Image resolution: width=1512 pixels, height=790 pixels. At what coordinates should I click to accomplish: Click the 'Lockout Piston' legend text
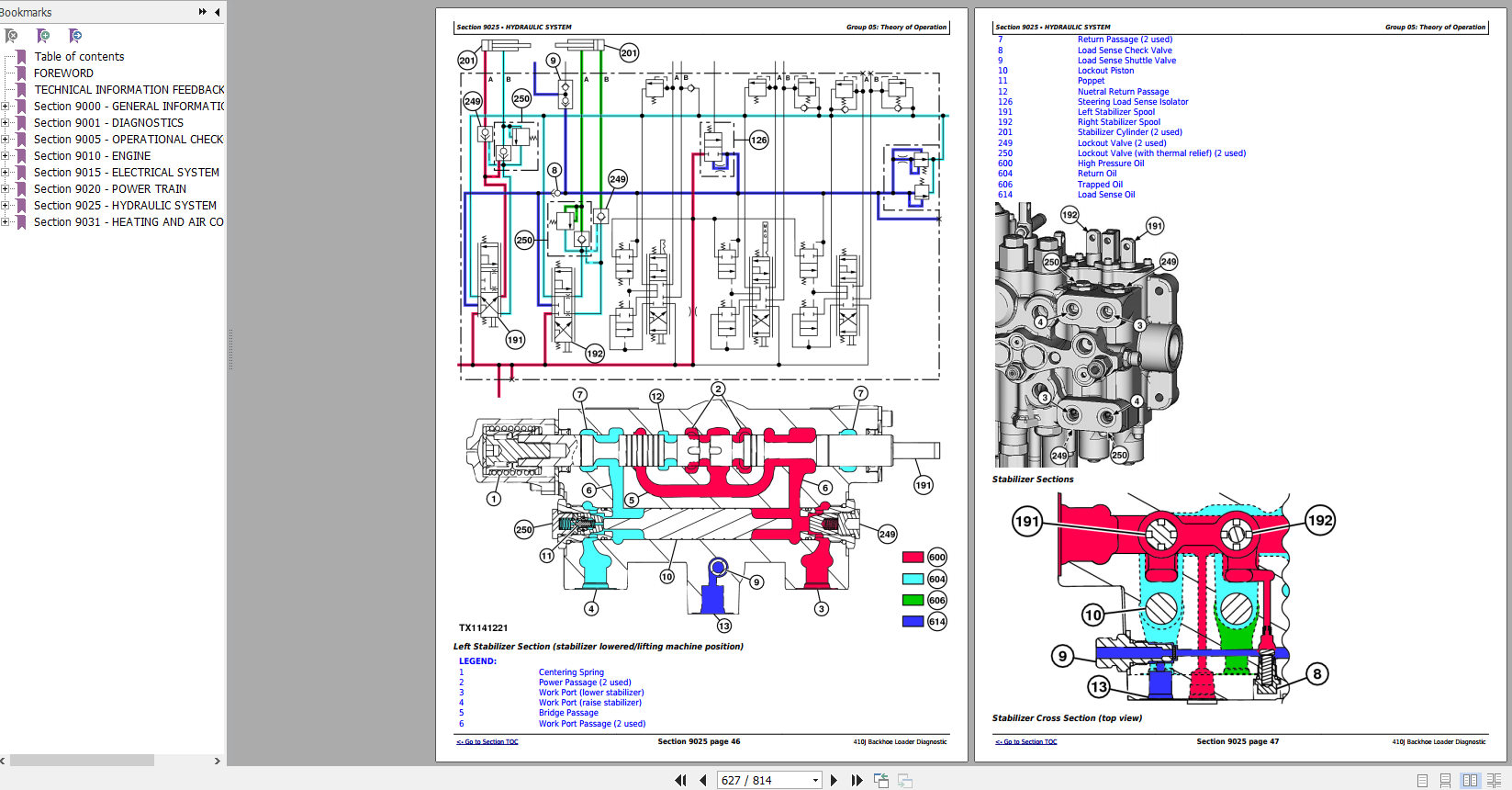pyautogui.click(x=1105, y=71)
